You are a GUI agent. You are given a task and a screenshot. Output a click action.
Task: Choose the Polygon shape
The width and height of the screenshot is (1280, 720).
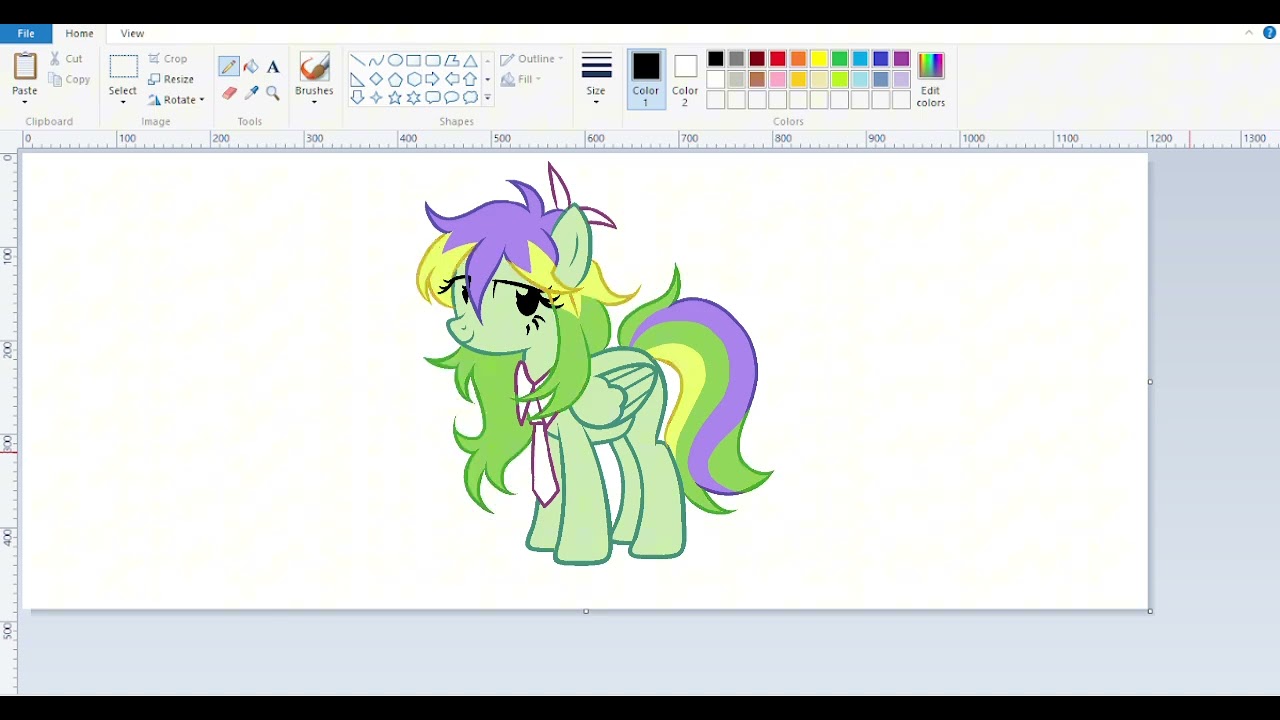[452, 60]
